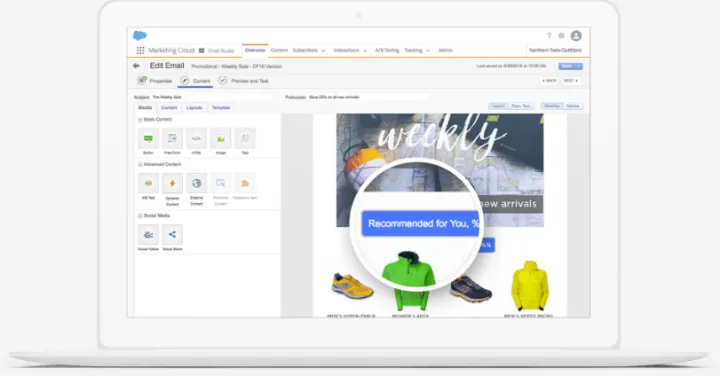
Task: Open the Admin tab
Action: [445, 51]
